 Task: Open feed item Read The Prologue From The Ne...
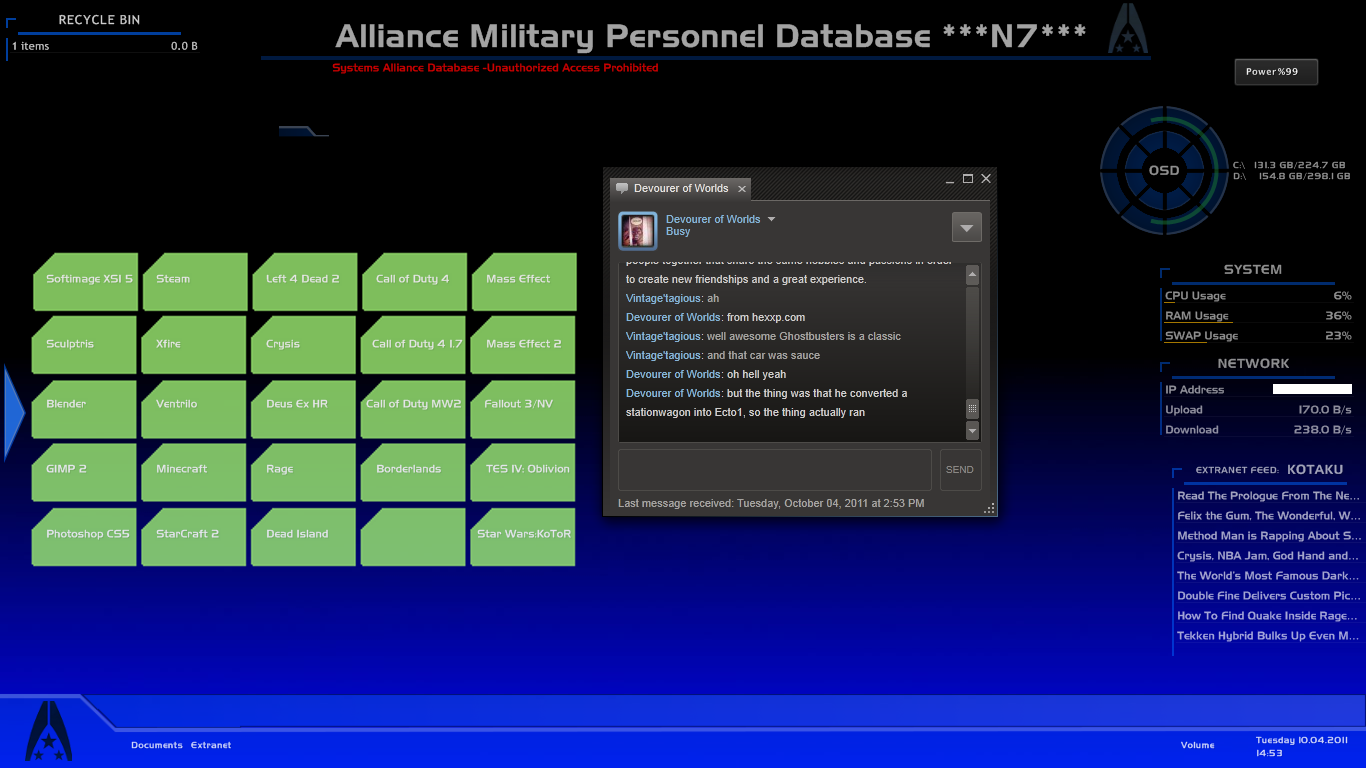1268,496
